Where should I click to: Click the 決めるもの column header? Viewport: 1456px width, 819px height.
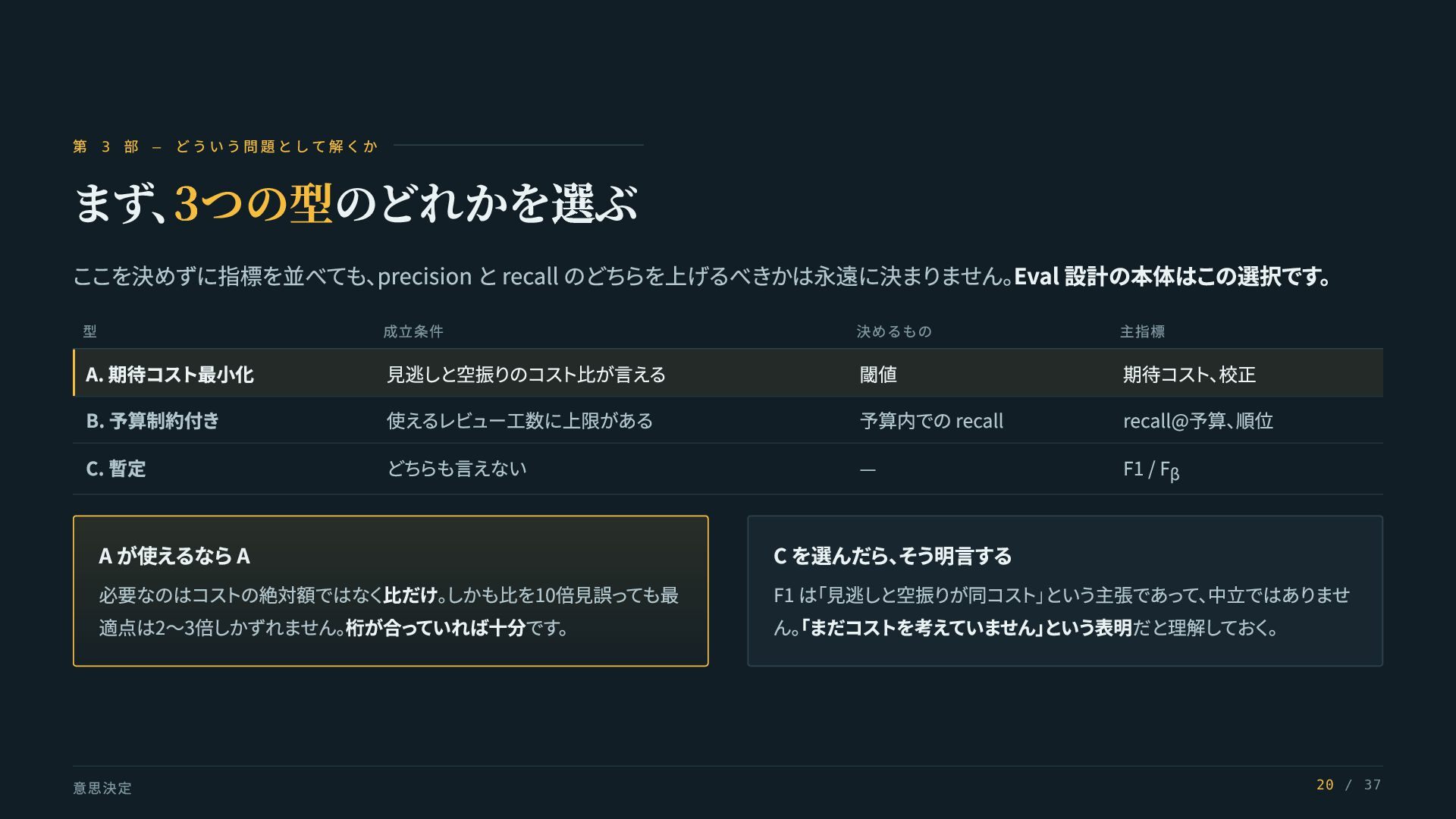point(894,331)
